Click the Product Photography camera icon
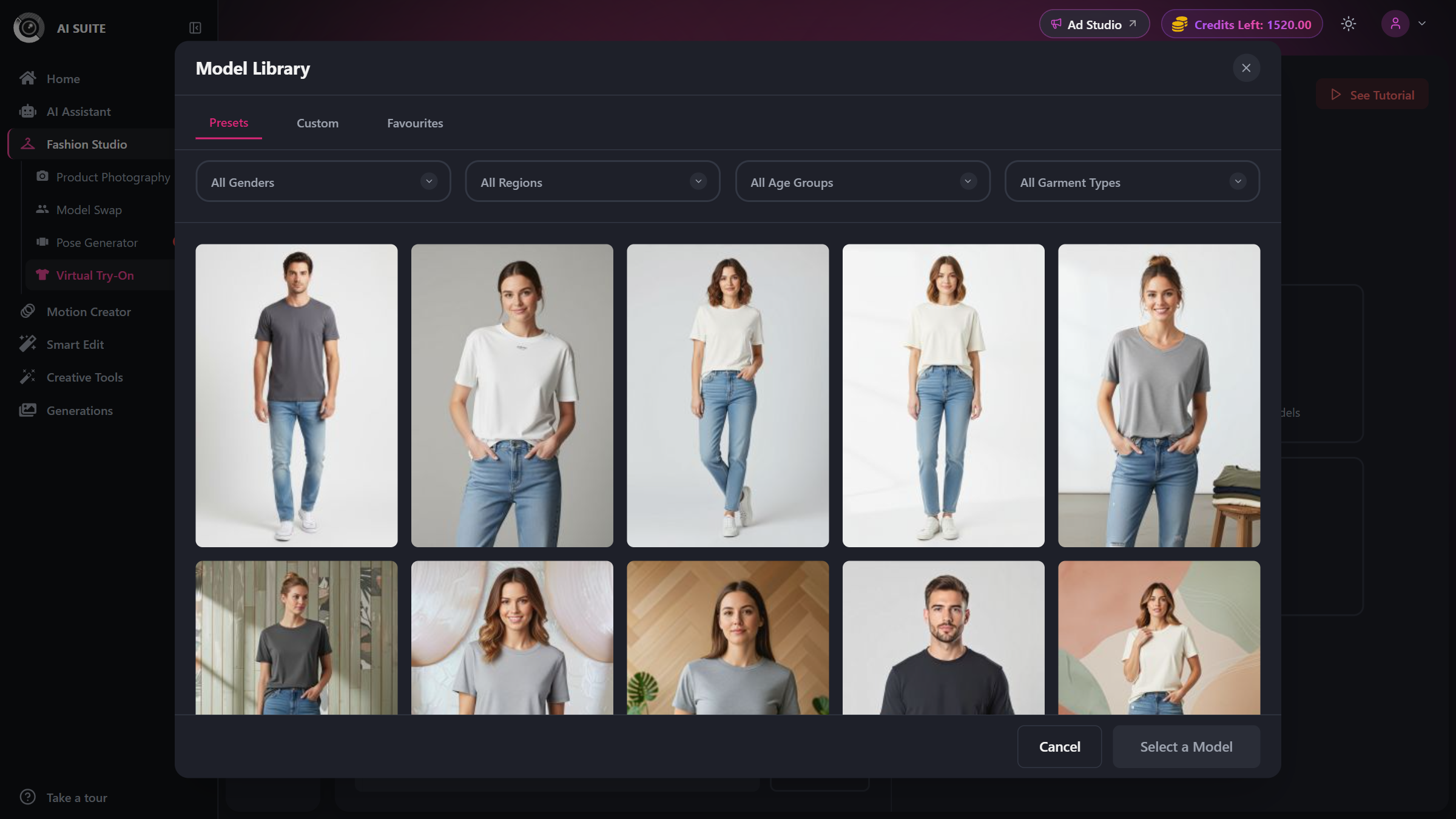 [42, 177]
